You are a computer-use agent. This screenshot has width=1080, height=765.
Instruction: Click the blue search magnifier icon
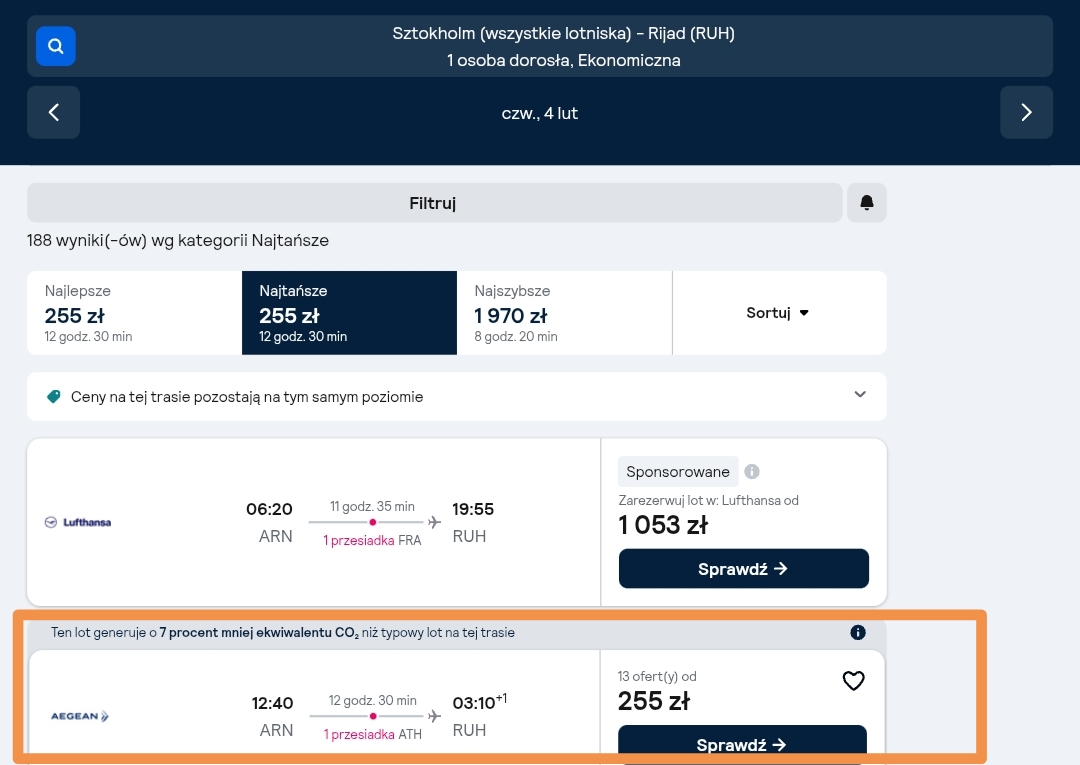click(56, 46)
